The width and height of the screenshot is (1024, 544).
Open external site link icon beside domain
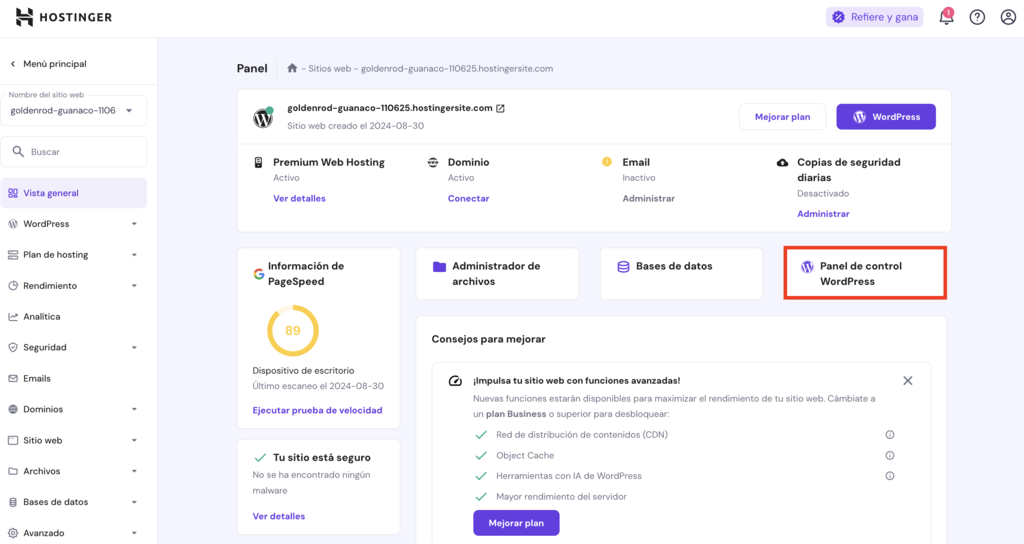tap(501, 108)
